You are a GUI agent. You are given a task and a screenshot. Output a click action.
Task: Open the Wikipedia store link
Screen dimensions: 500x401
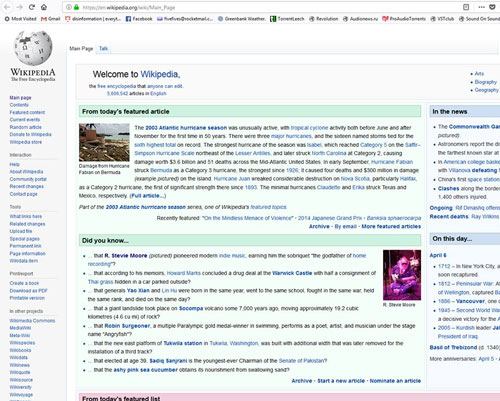click(26, 142)
